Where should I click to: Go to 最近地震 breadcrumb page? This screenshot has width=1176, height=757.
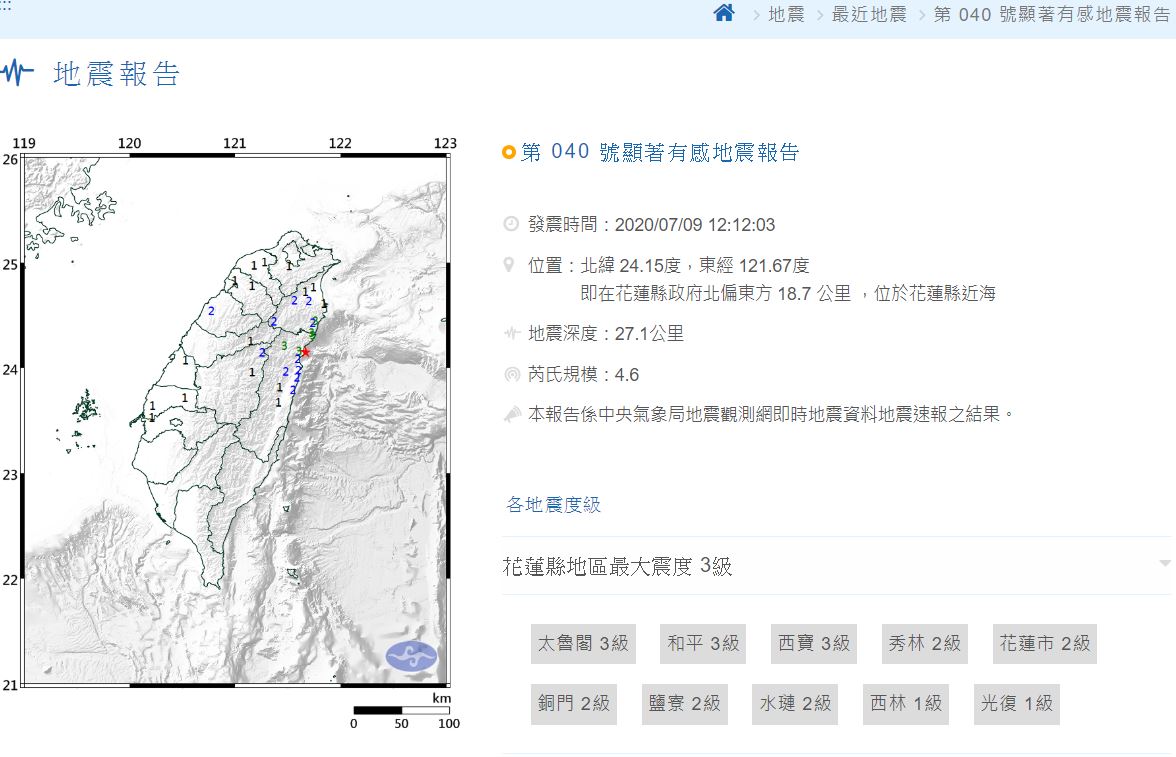pyautogui.click(x=868, y=15)
